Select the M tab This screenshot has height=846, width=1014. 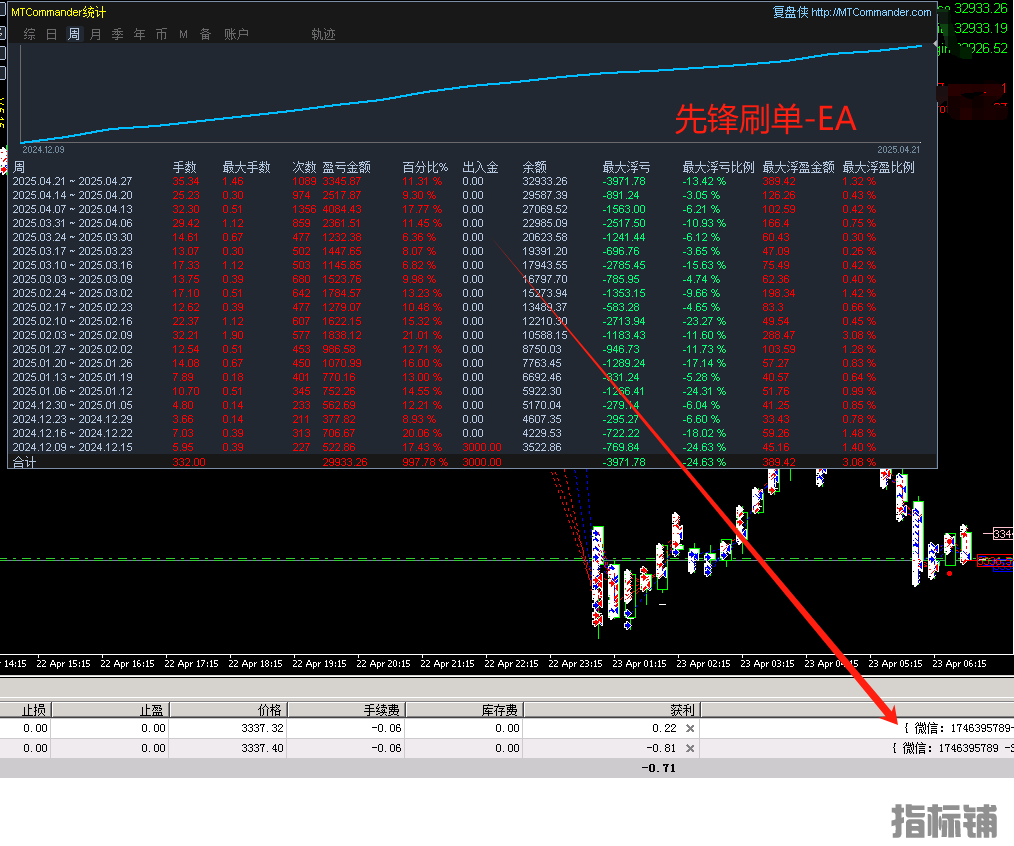[x=184, y=34]
